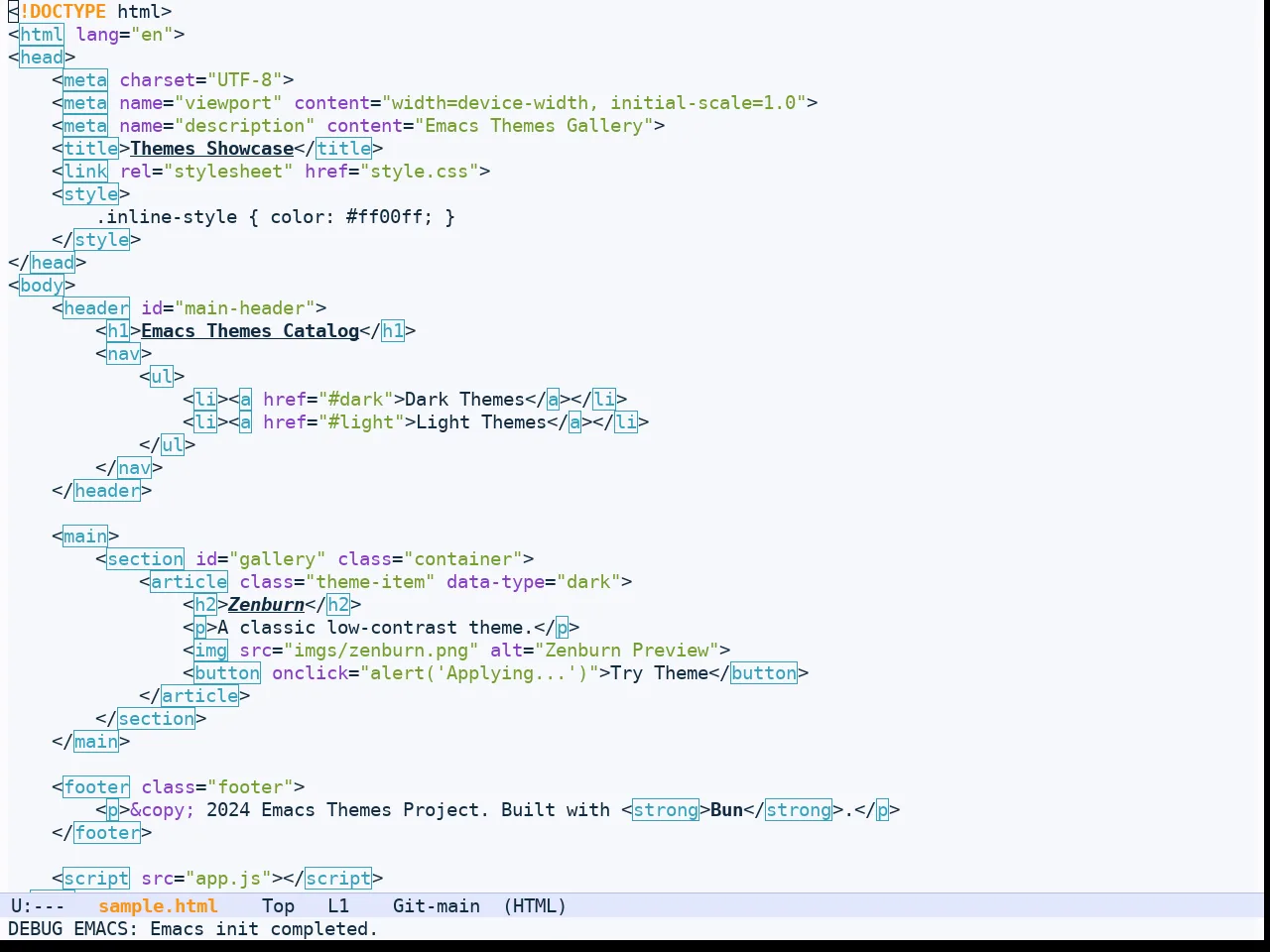Click the opening style tag
1270x952 pixels.
(91, 194)
